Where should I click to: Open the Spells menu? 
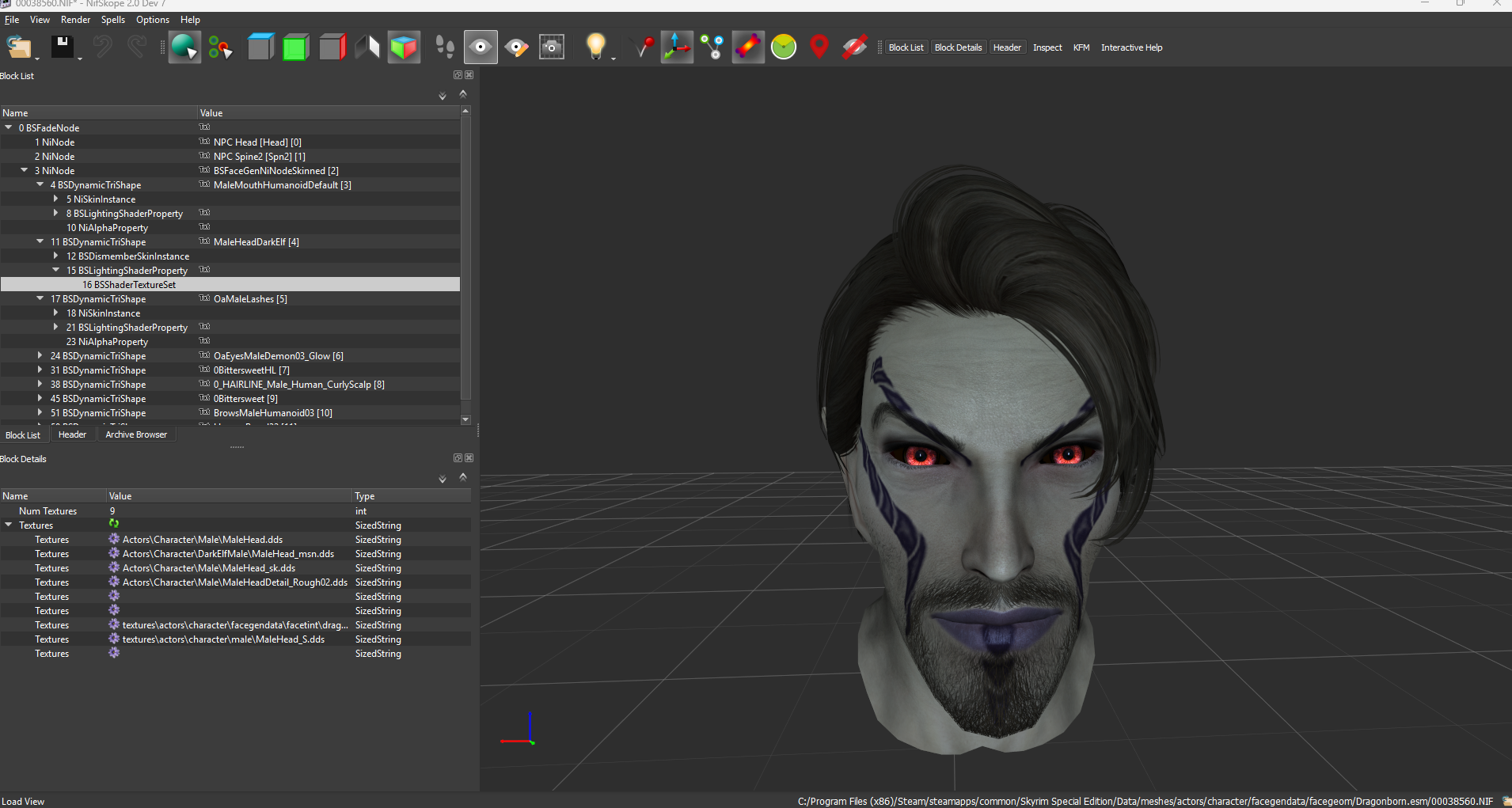[113, 20]
